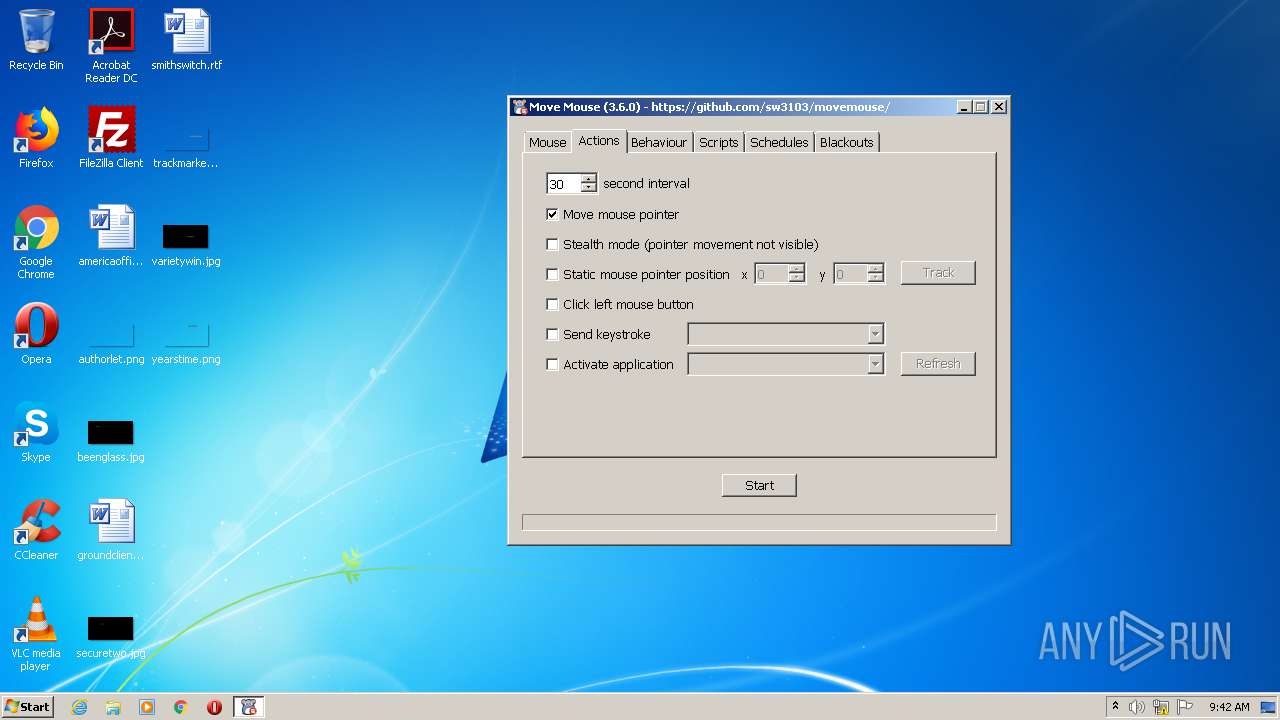This screenshot has height=720, width=1280.
Task: Enable Static mouse pointer position checkbox
Action: click(552, 274)
